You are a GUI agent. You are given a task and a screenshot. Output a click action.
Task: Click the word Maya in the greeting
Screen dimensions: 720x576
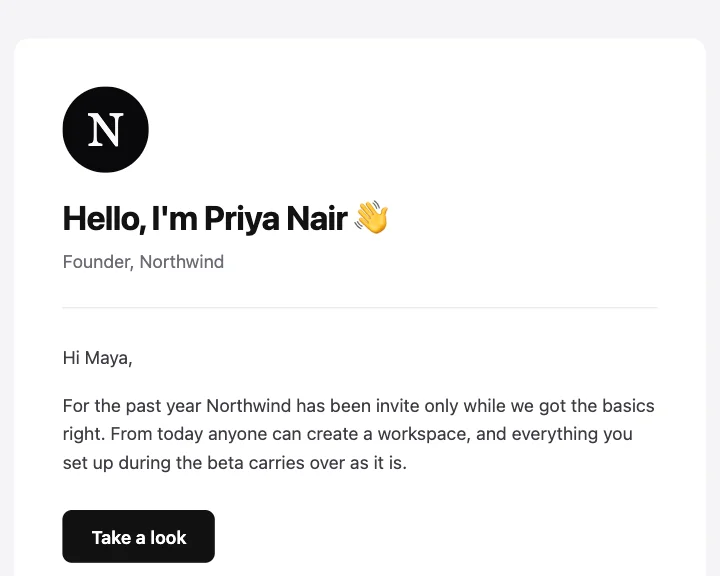[x=108, y=358]
